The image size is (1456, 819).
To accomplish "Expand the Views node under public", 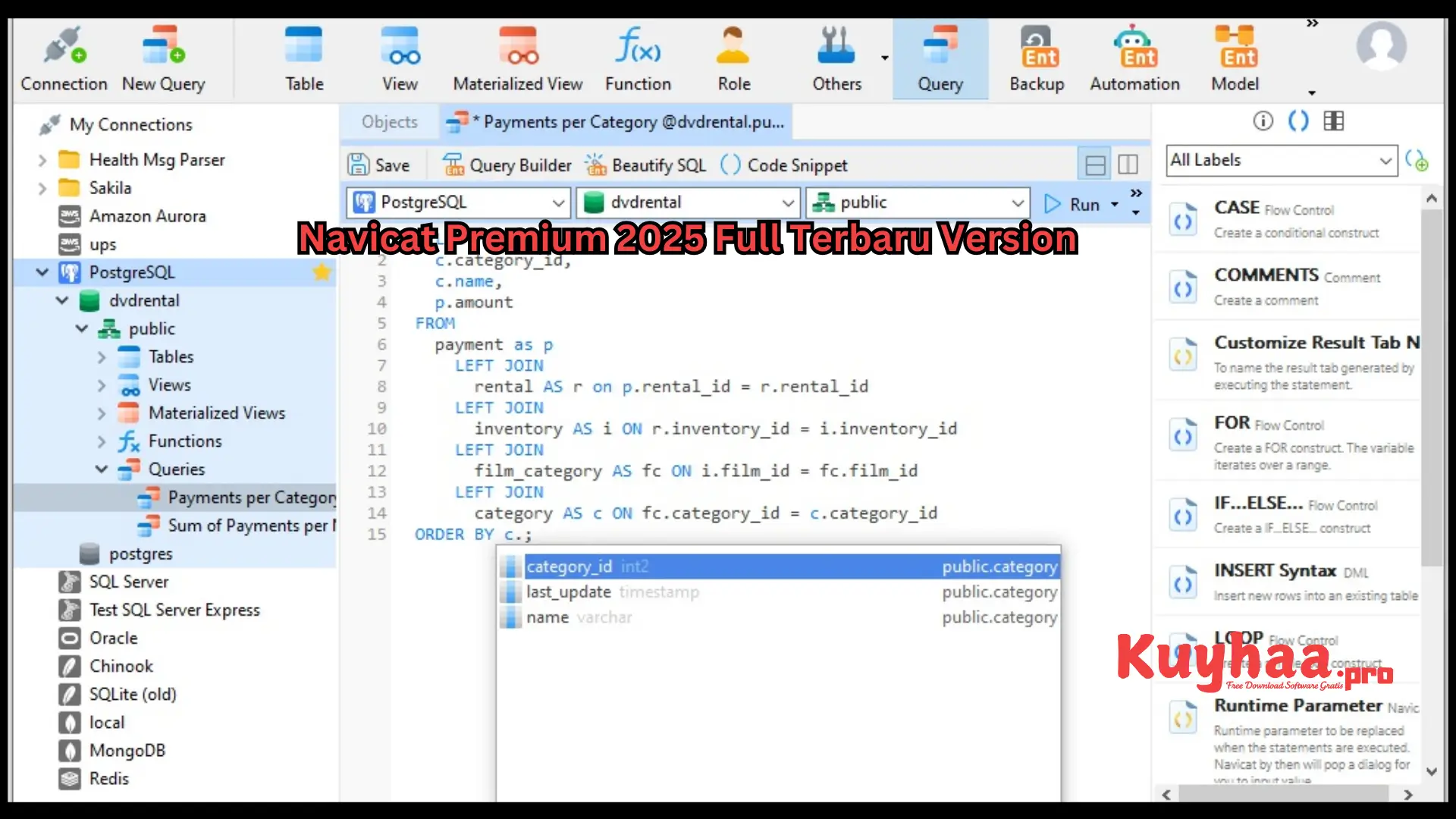I will (x=102, y=384).
